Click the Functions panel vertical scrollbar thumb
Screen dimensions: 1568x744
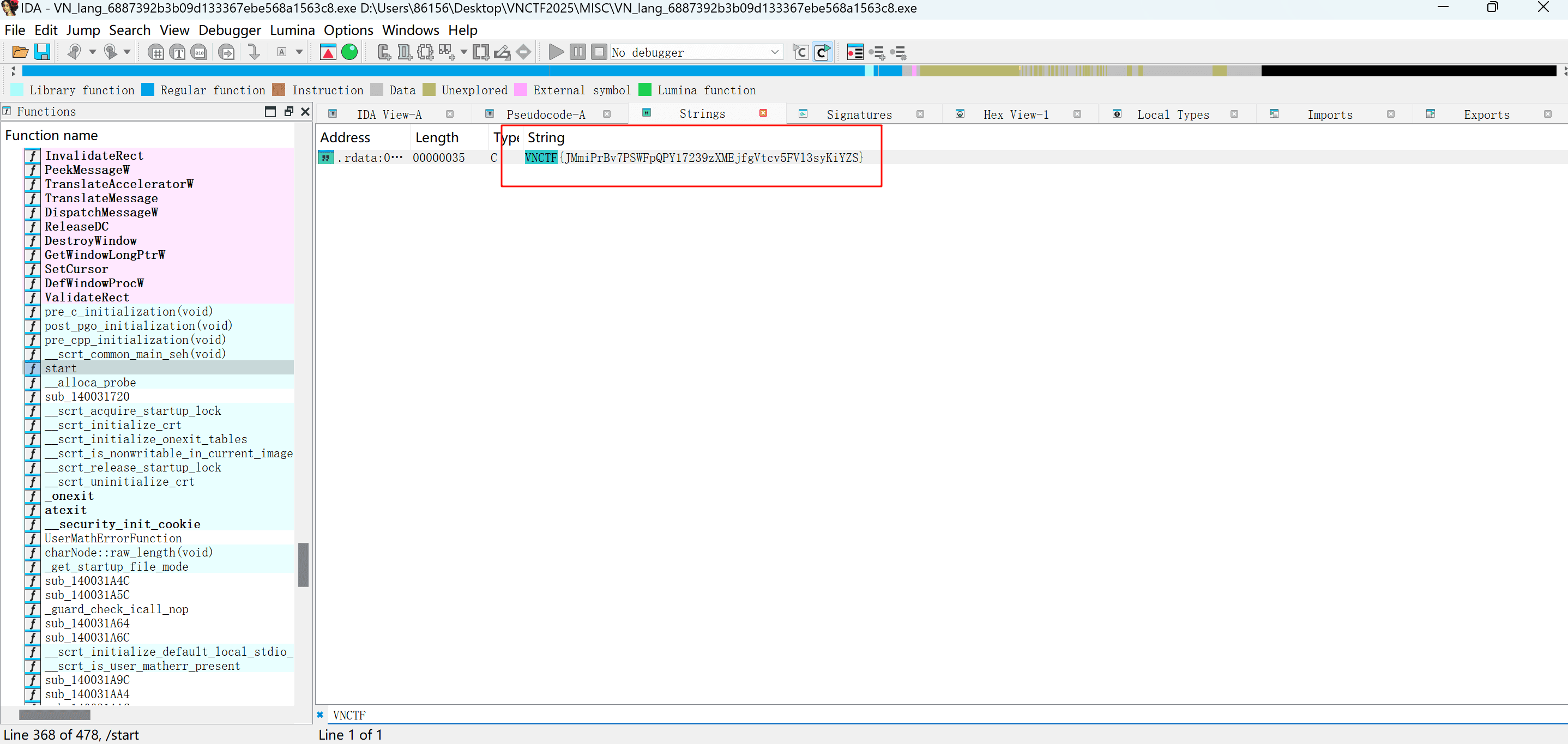click(x=303, y=564)
